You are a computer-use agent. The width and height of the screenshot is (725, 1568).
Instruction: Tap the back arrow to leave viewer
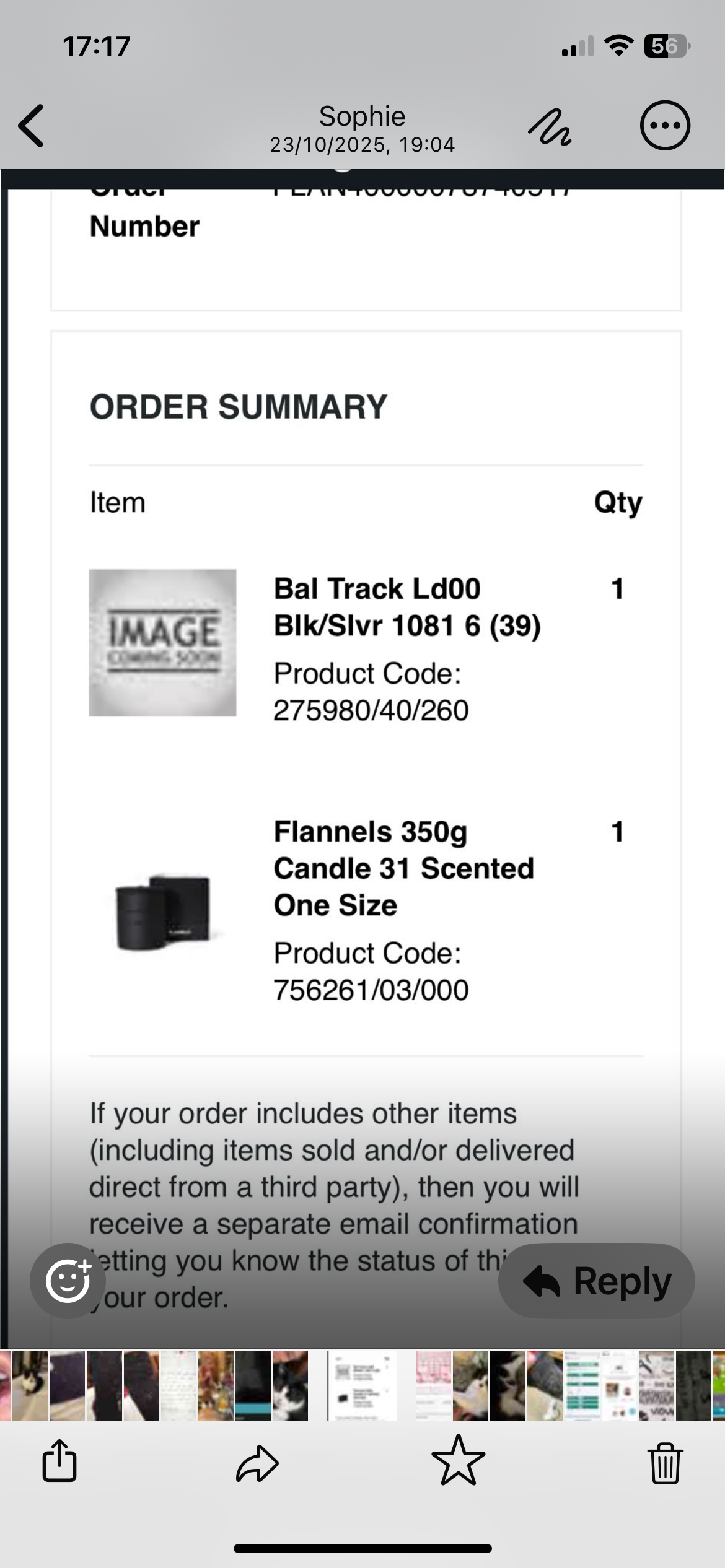(x=32, y=126)
